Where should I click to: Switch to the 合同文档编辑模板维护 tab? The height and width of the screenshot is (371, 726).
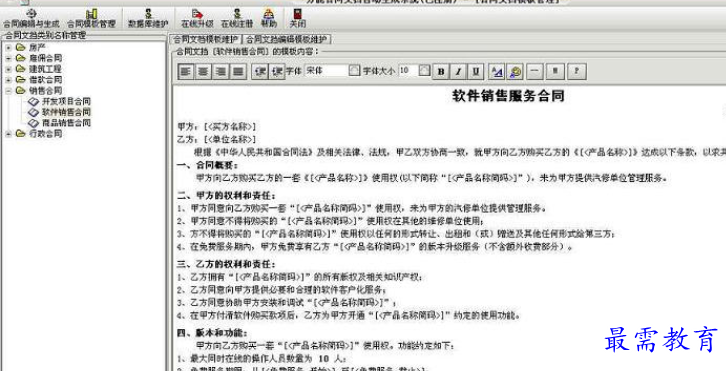click(x=286, y=39)
